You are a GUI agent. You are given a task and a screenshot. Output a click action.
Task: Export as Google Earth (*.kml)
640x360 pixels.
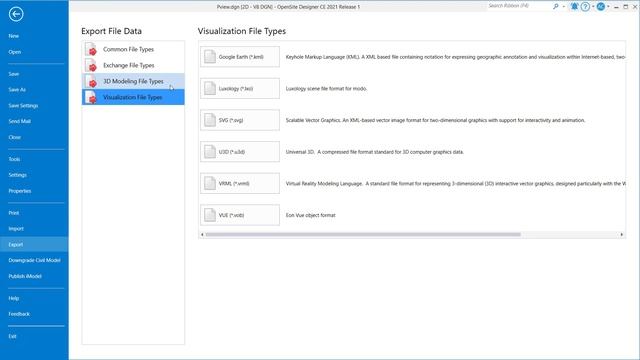(240, 57)
